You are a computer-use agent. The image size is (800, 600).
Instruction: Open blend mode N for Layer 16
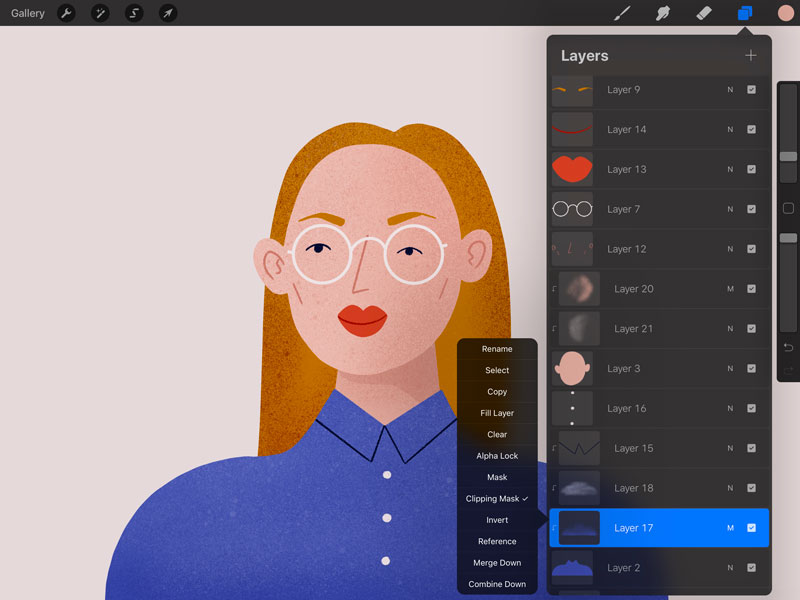tap(730, 408)
